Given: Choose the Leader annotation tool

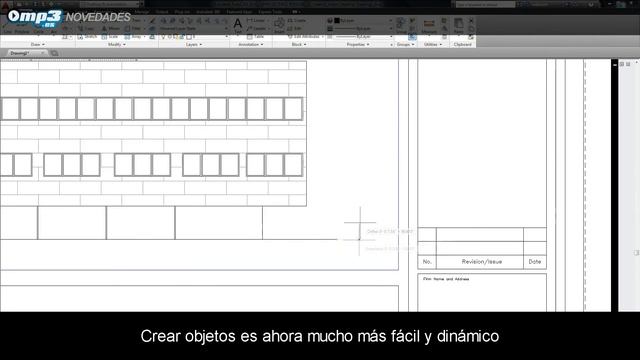Looking at the screenshot, I should (x=256, y=29).
